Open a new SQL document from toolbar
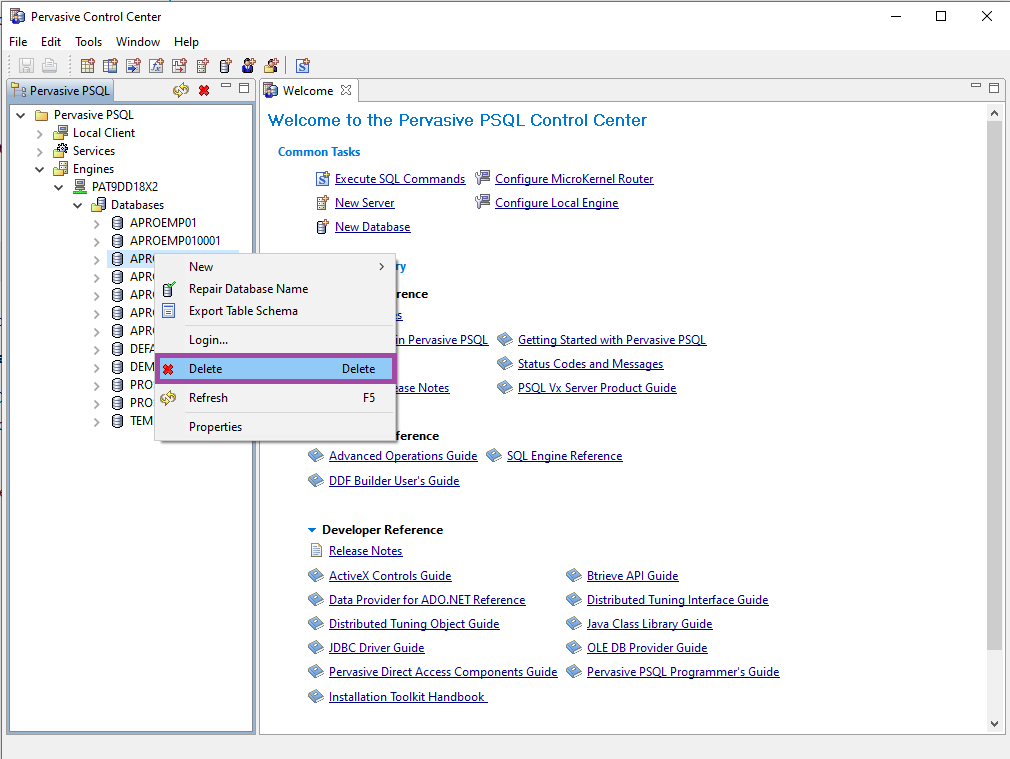This screenshot has width=1010, height=759. tap(303, 65)
